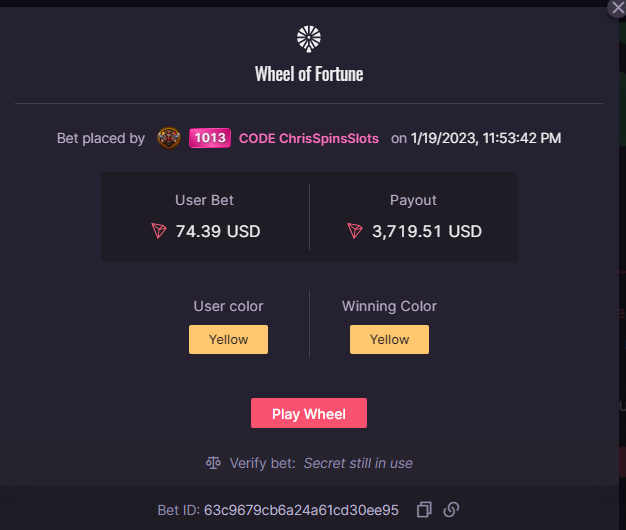The height and width of the screenshot is (530, 626).
Task: Click the player avatar image
Action: coord(168,138)
